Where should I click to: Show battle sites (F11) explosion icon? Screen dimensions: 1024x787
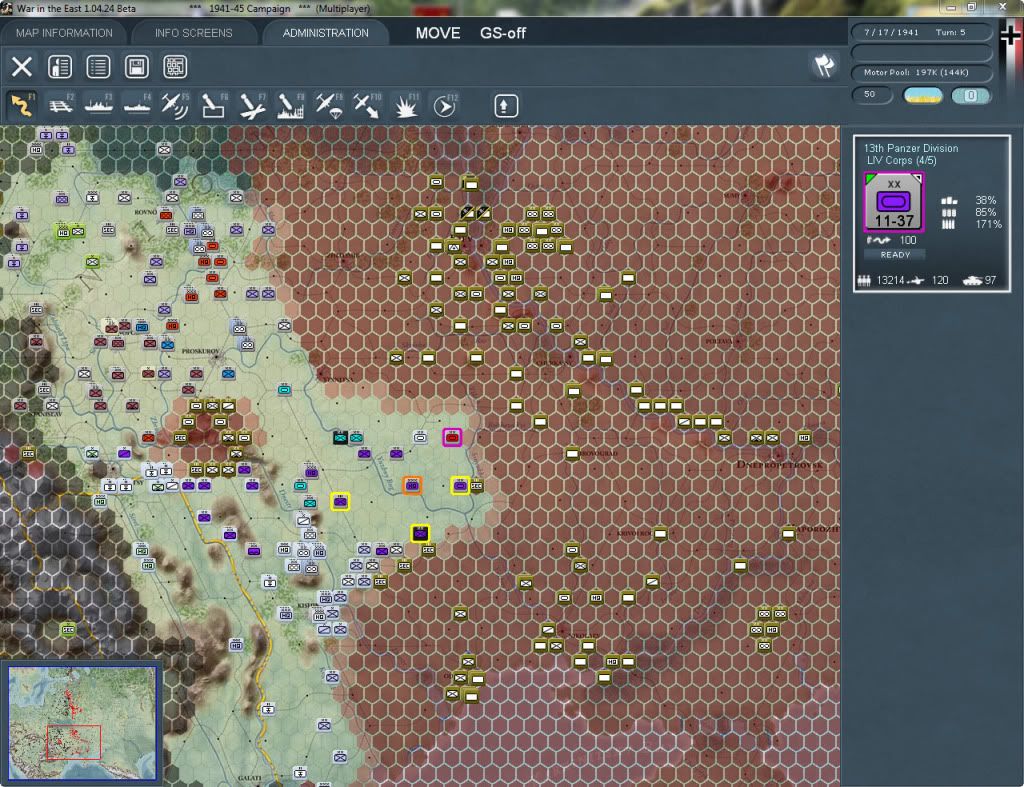(405, 105)
